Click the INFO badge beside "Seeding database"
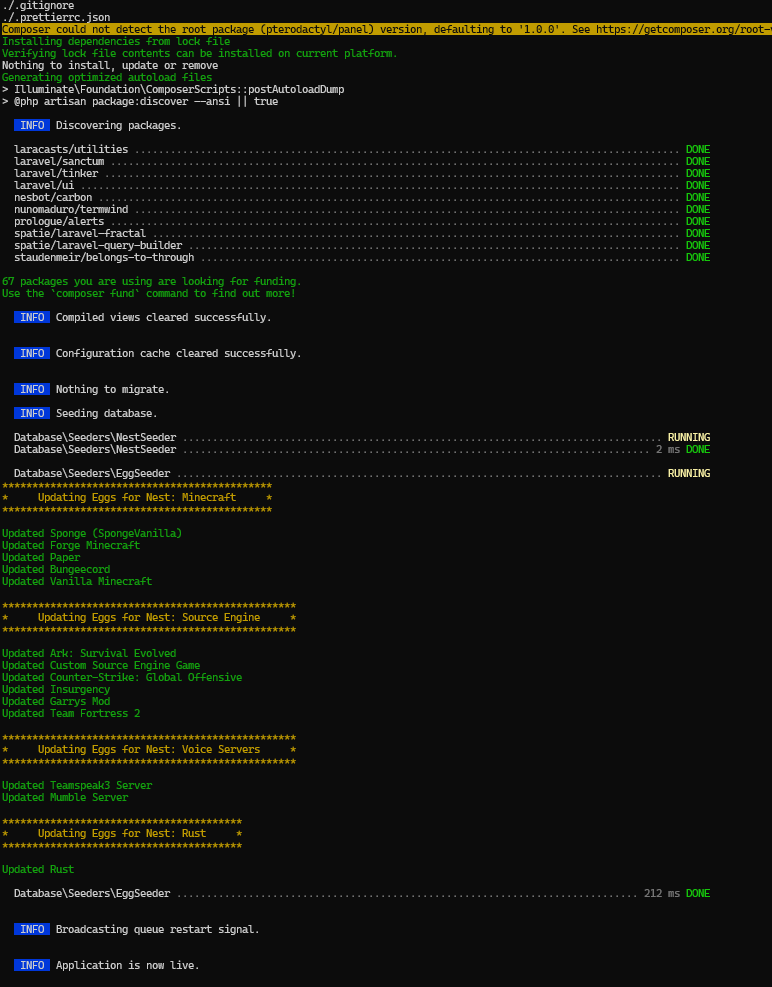 click(x=32, y=413)
